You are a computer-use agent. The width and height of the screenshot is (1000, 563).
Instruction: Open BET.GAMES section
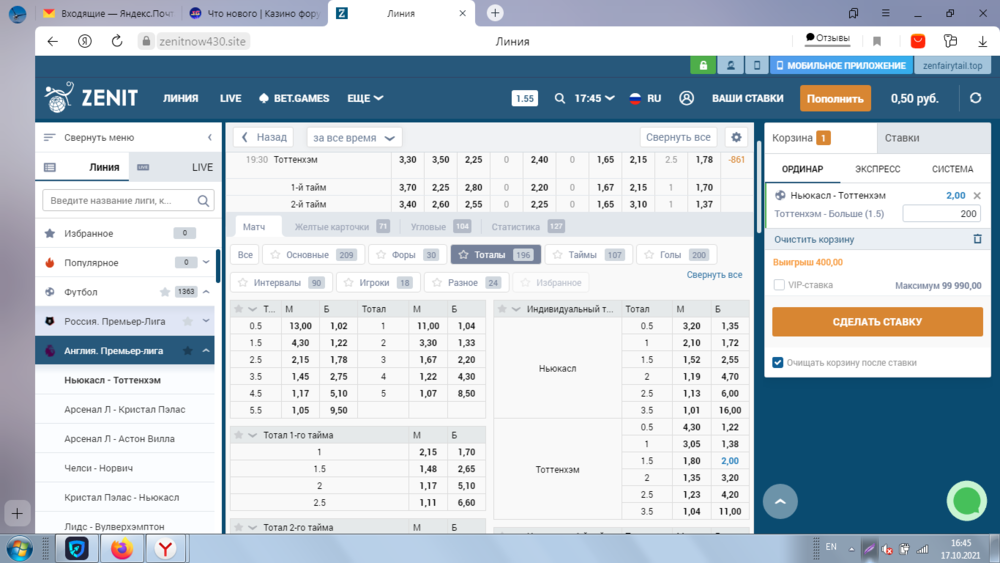[294, 98]
